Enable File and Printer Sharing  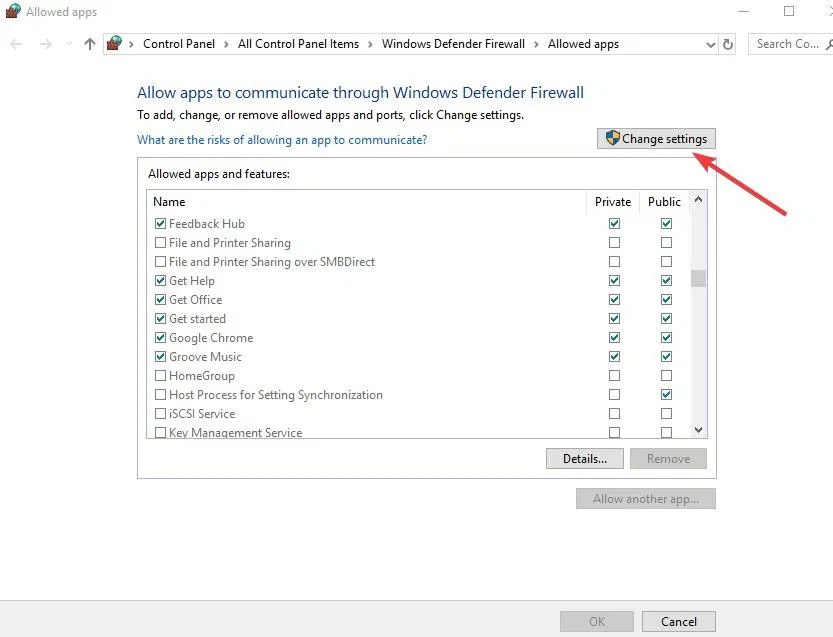[x=161, y=242]
